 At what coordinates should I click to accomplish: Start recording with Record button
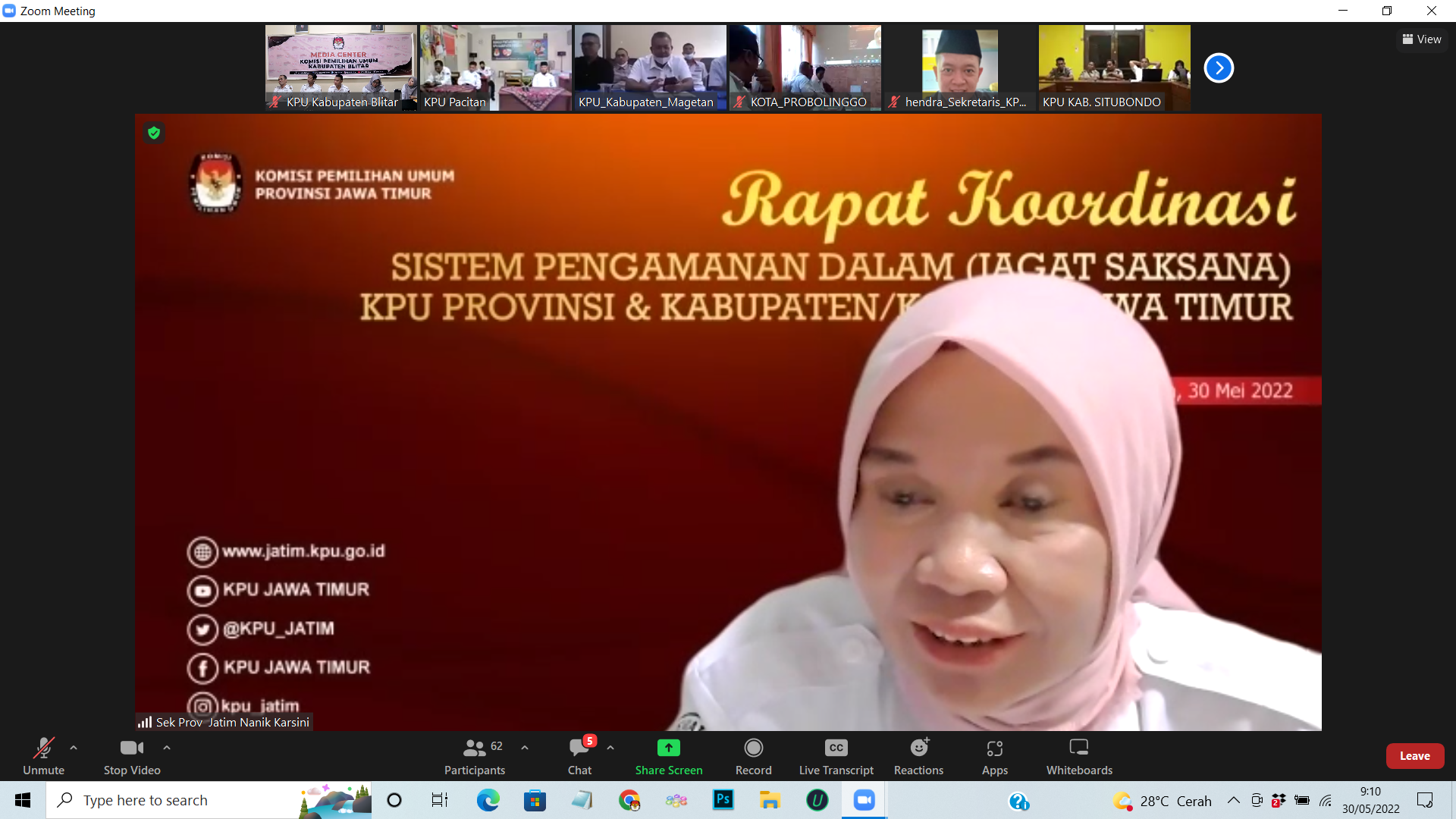[753, 755]
